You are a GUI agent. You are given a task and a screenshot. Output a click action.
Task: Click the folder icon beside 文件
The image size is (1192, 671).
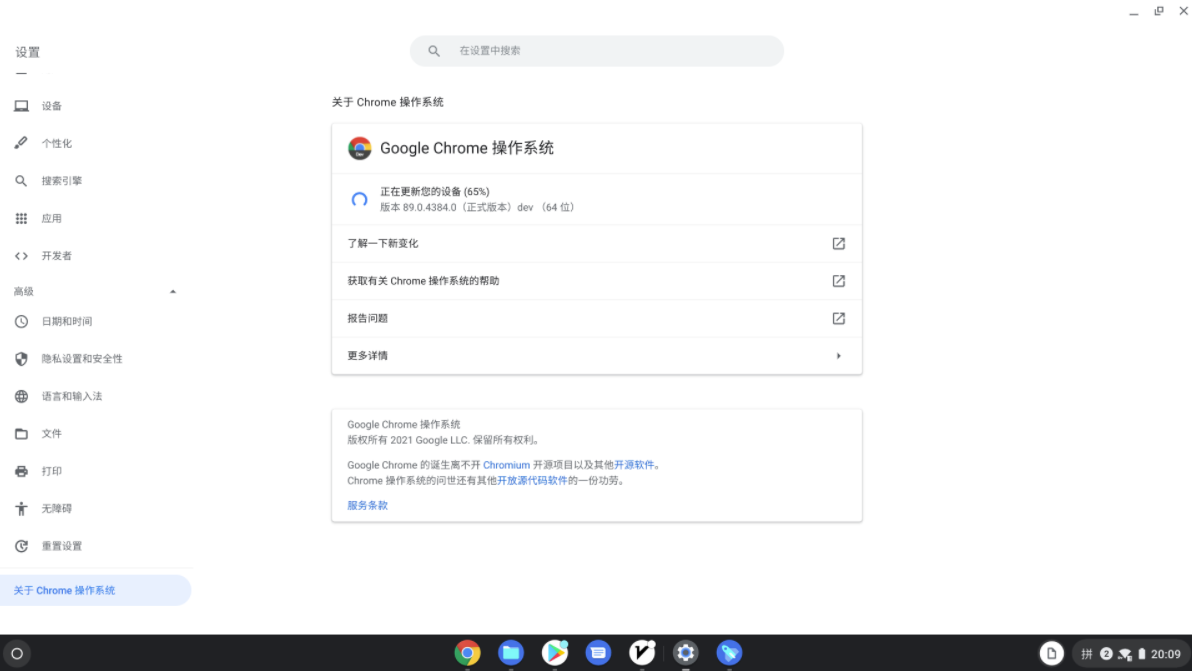21,434
